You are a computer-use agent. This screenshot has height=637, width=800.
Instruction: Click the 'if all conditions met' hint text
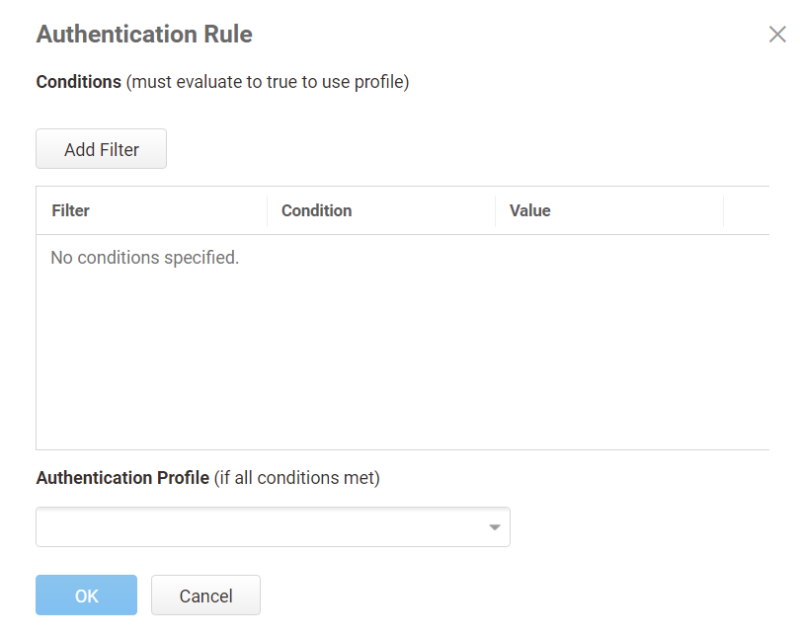(297, 478)
